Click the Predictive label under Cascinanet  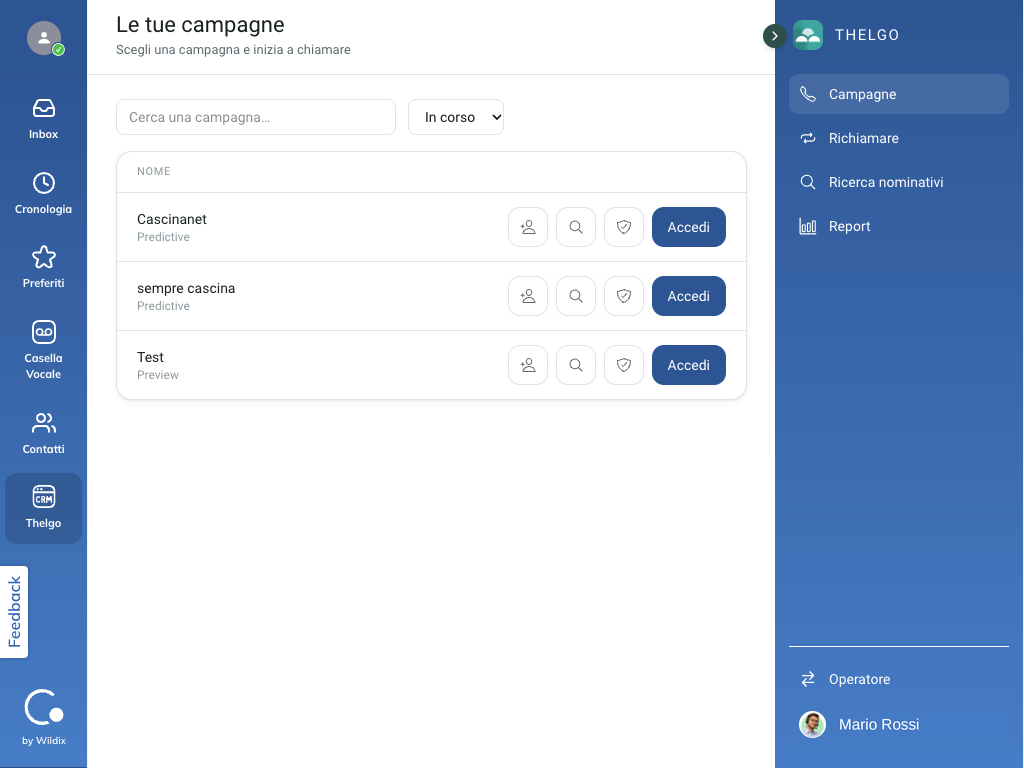pos(163,237)
